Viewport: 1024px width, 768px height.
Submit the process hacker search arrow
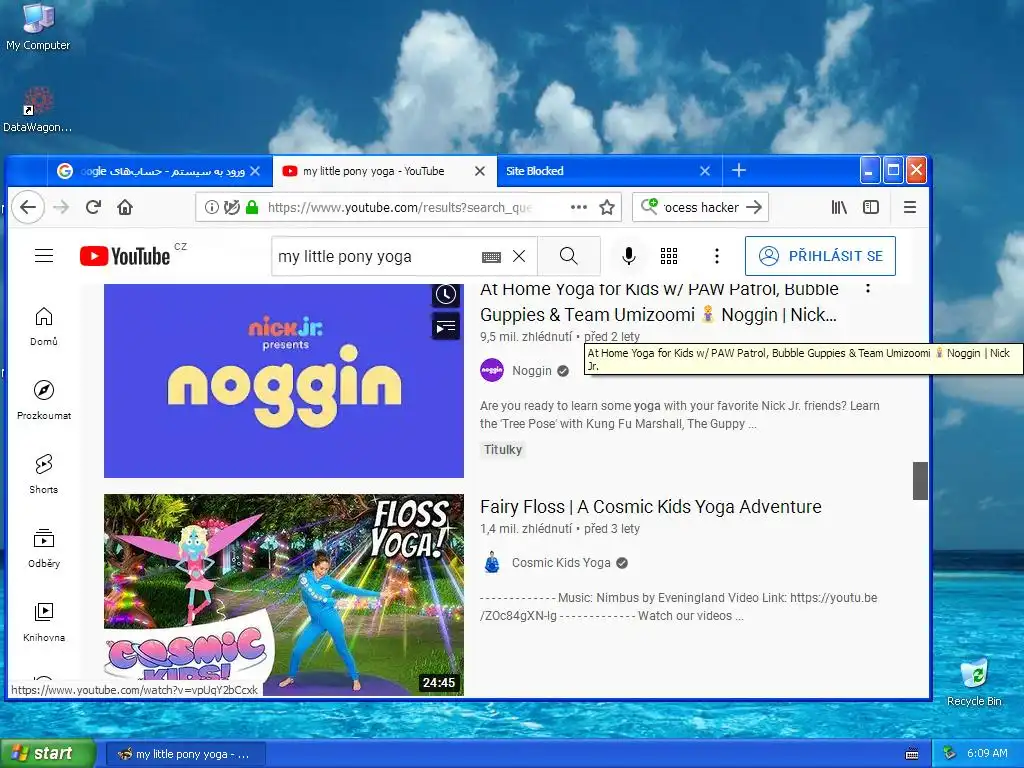[754, 208]
